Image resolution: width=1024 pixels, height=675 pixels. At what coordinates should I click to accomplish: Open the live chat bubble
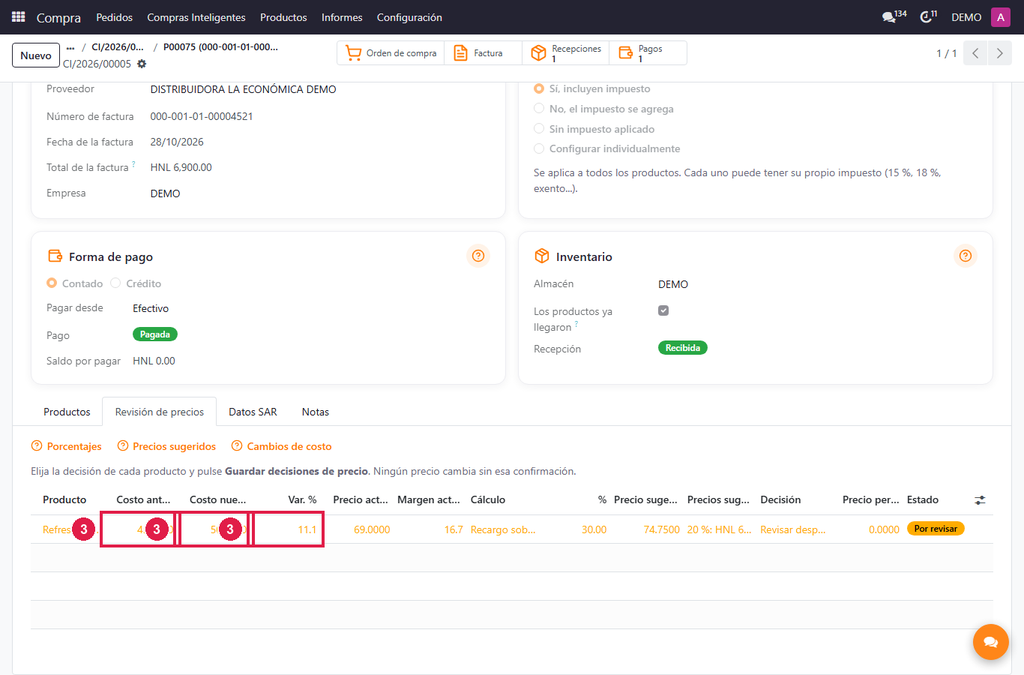coord(991,642)
